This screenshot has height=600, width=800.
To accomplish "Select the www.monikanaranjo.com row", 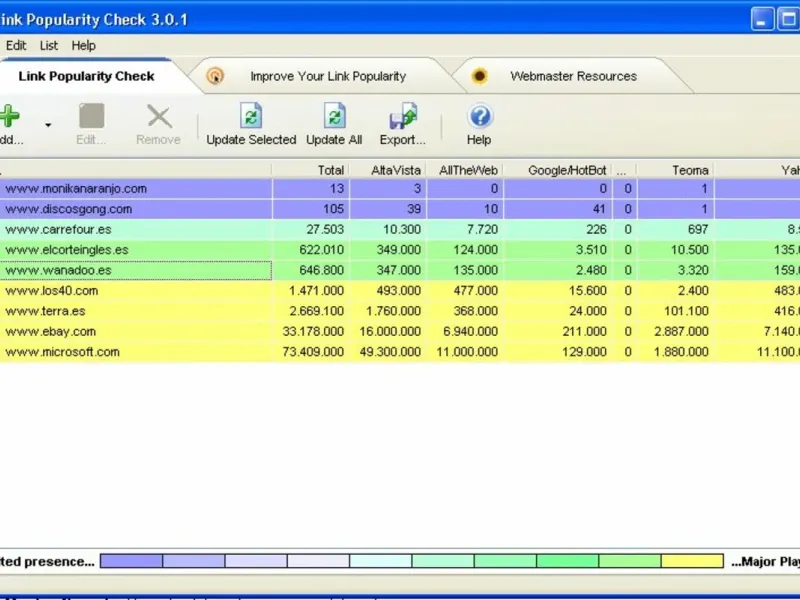I will click(400, 189).
